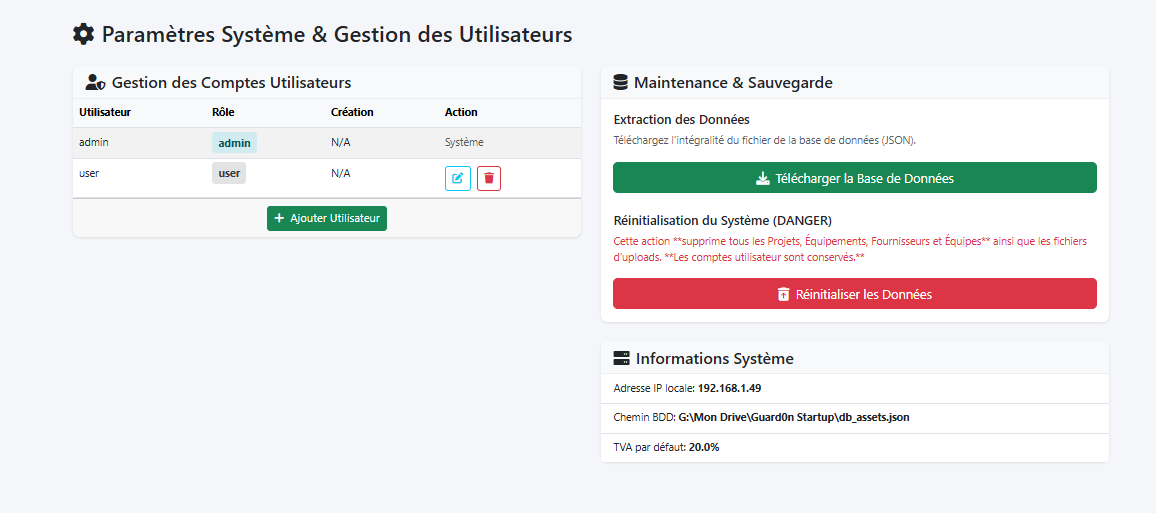Click the server icon beside Informations Système
This screenshot has width=1156, height=513.
pos(622,358)
